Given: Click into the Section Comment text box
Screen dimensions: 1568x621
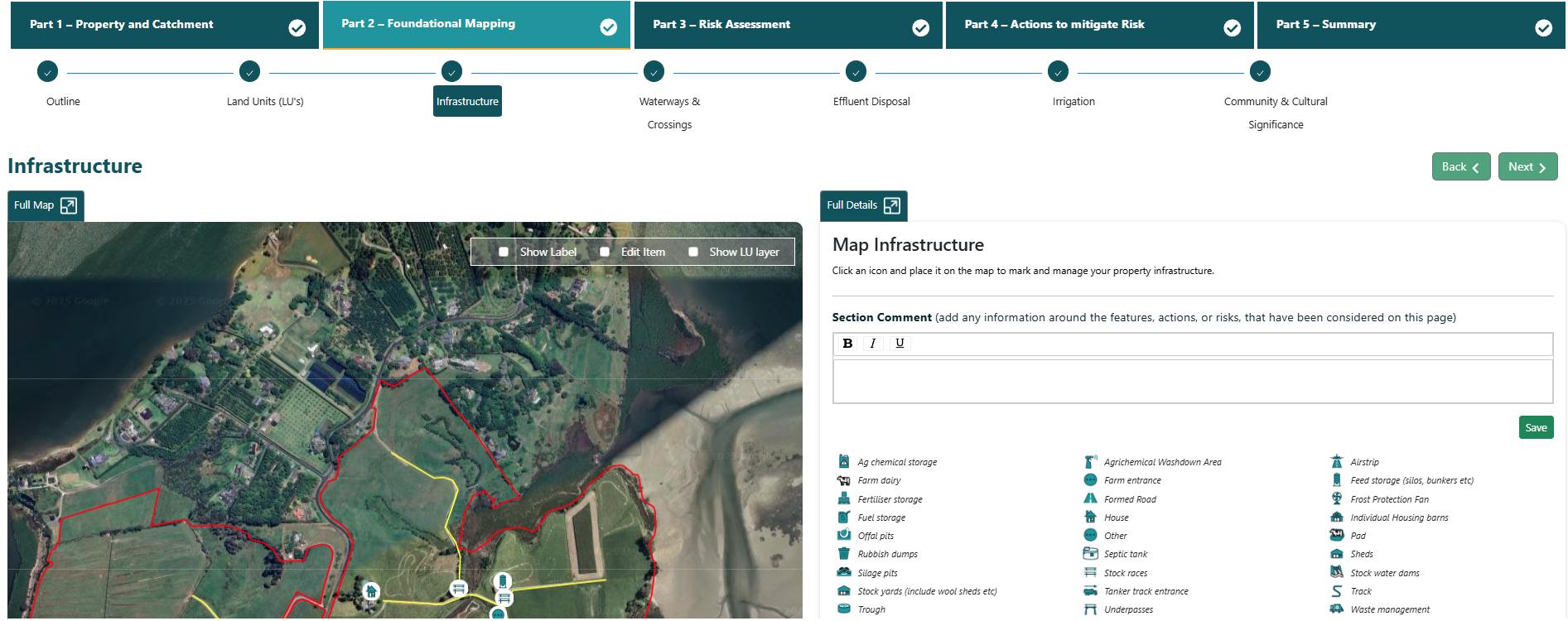Looking at the screenshot, I should [1192, 382].
